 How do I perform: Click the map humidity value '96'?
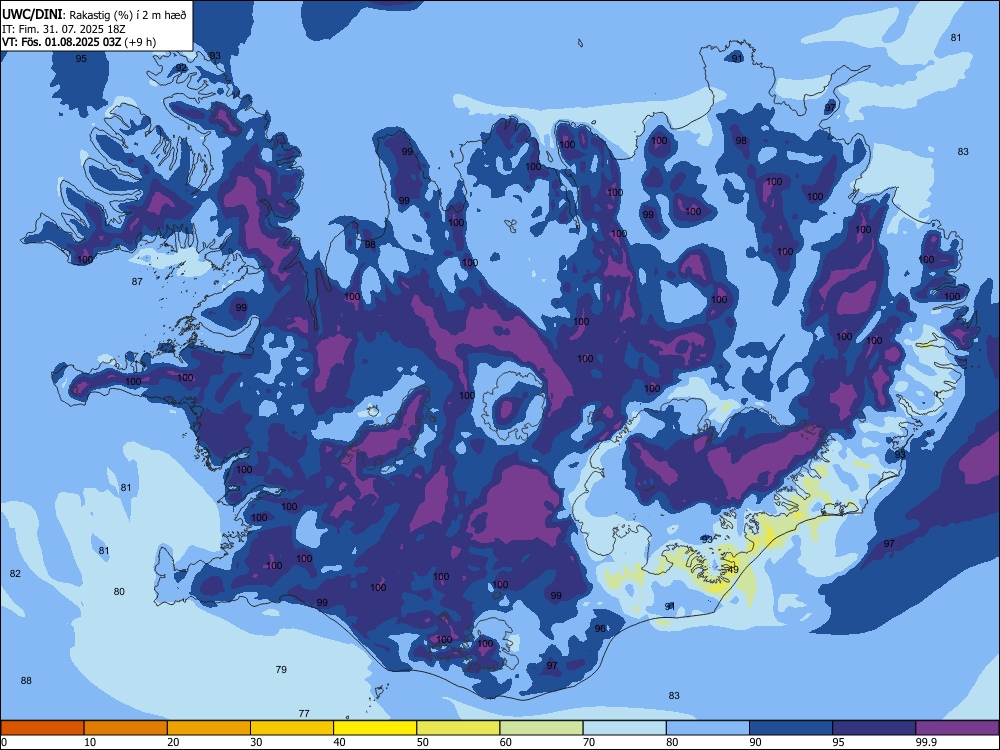point(600,628)
